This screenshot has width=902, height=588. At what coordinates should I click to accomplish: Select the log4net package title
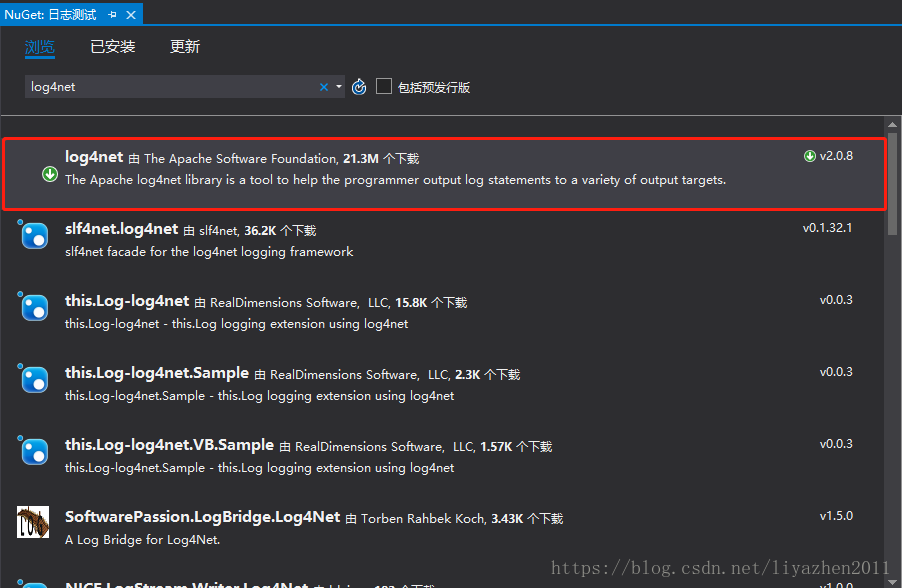pos(94,157)
